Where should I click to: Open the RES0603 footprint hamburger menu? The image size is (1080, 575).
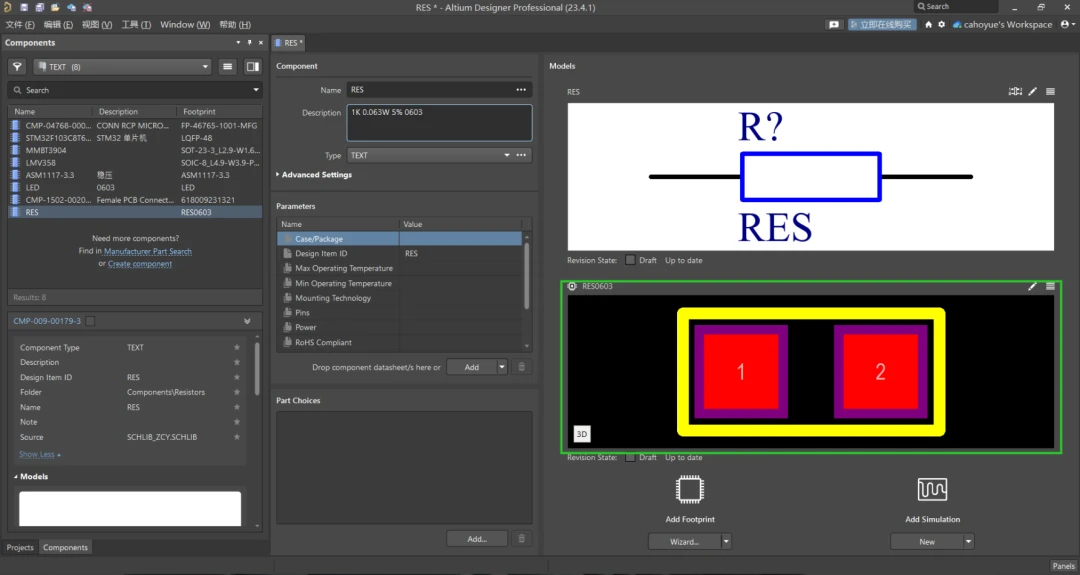1050,286
